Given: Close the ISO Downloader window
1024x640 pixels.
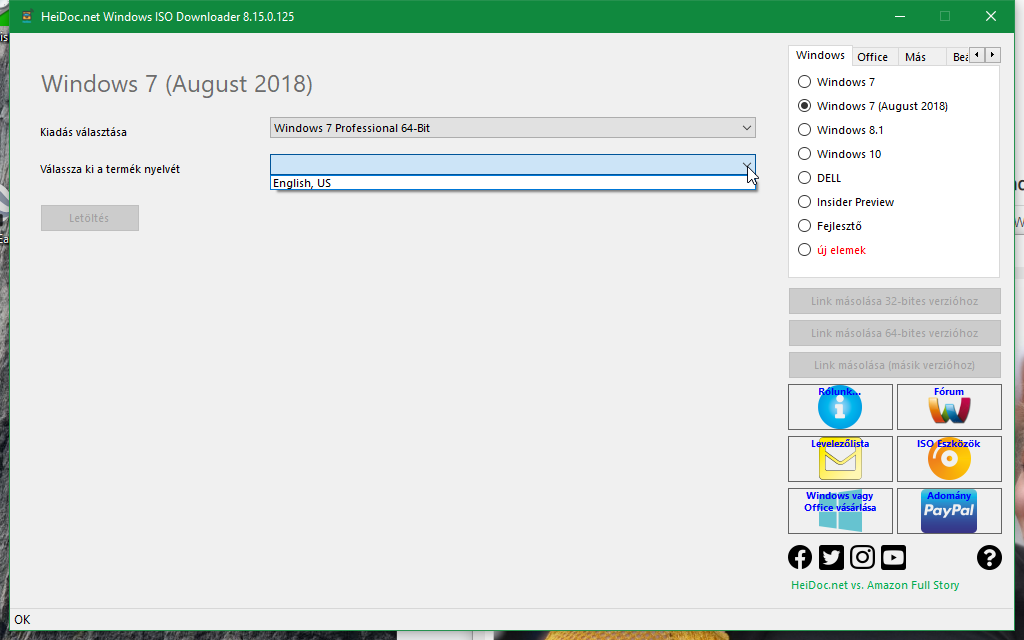Looking at the screenshot, I should click(991, 16).
